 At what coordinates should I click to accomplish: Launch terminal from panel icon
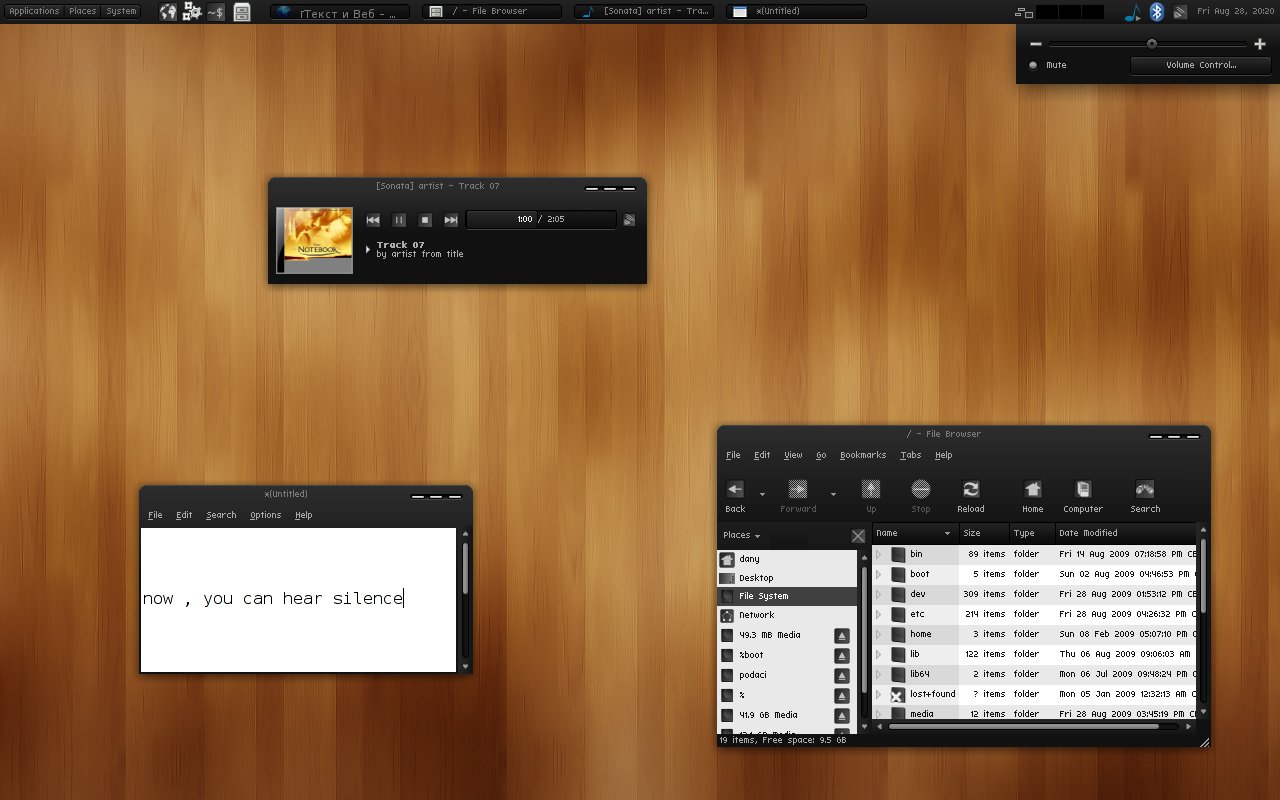tap(215, 12)
